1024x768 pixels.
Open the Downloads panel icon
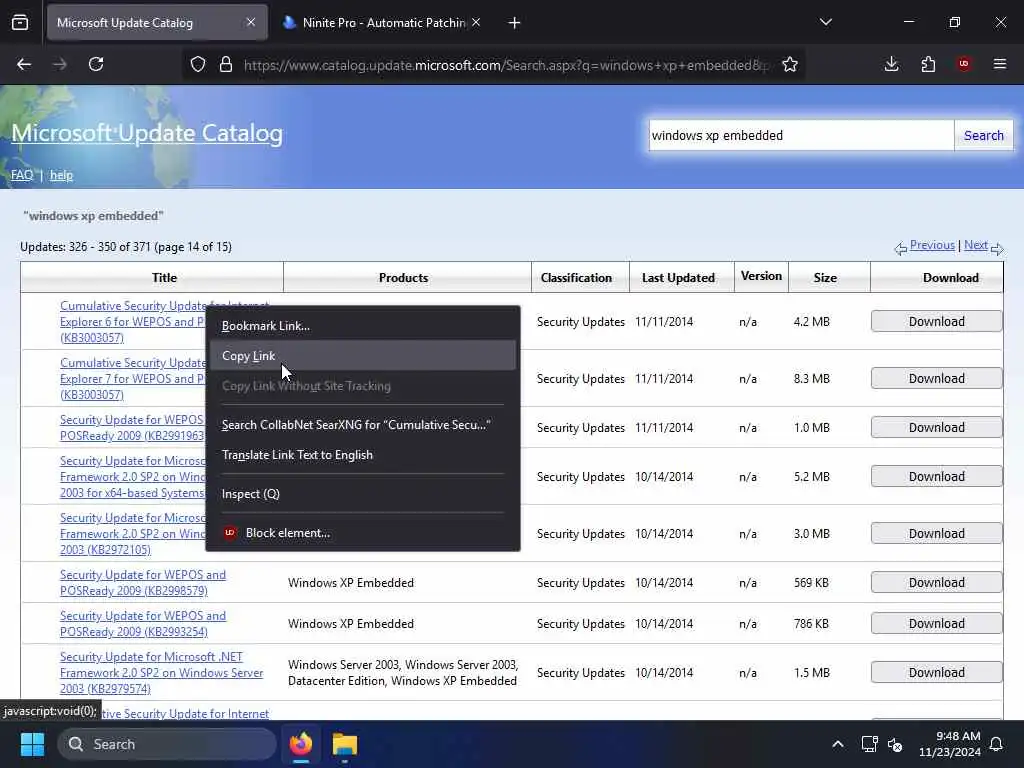click(x=891, y=64)
